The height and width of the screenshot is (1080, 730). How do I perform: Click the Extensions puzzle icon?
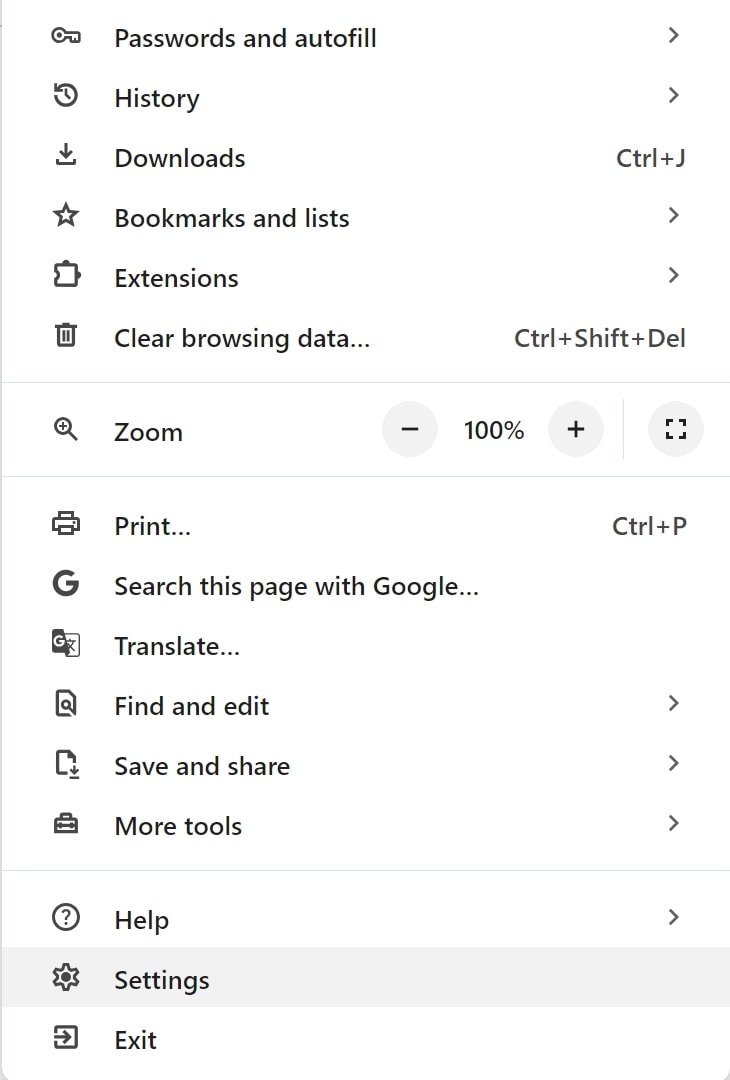point(66,276)
